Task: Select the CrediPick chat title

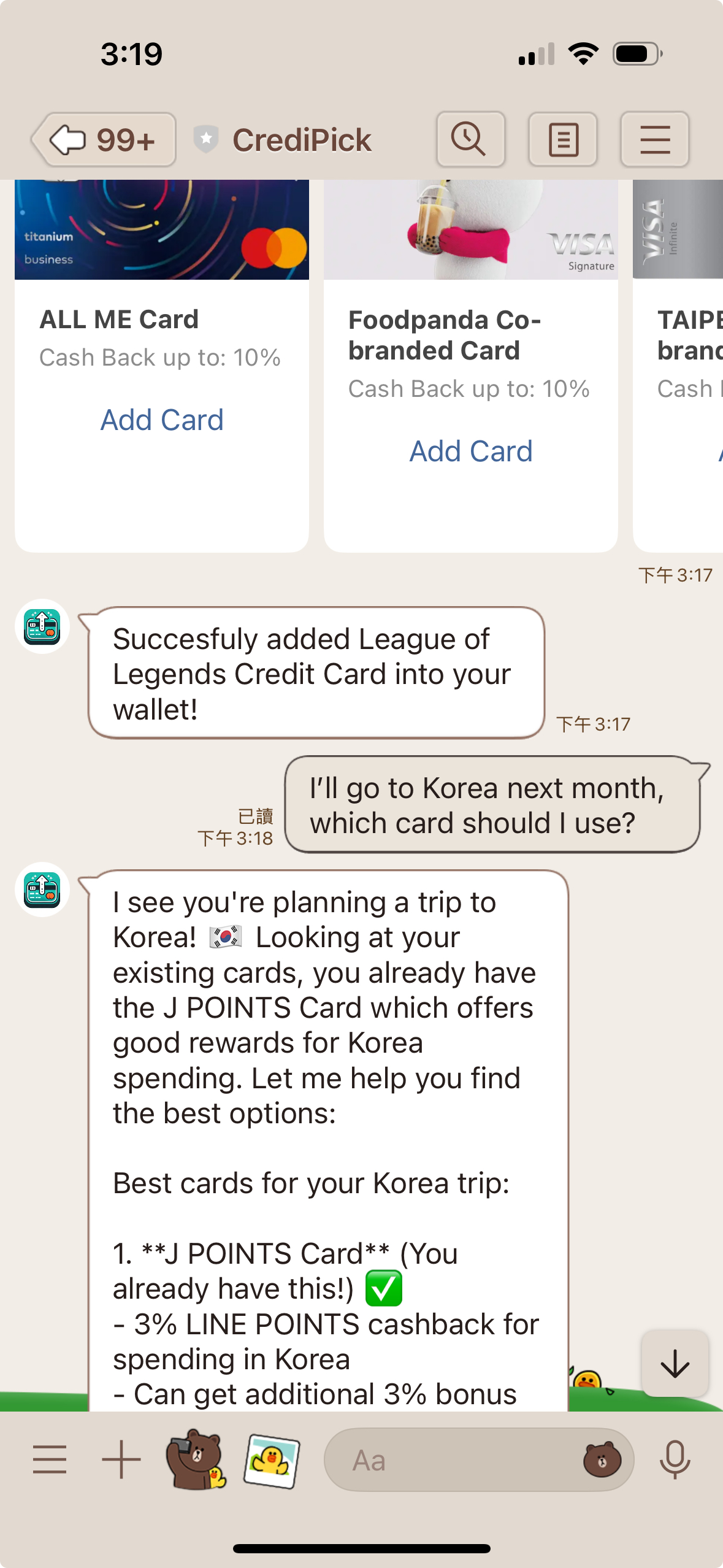Action: (x=302, y=140)
